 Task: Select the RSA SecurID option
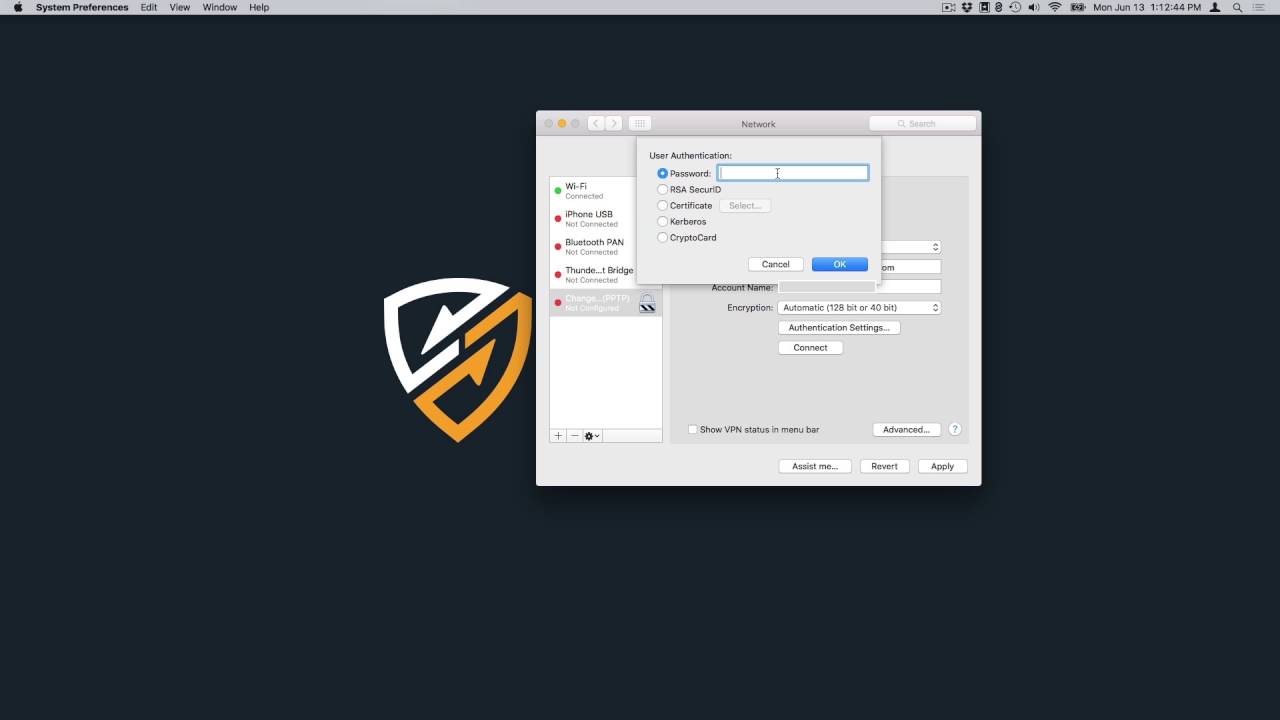point(662,189)
